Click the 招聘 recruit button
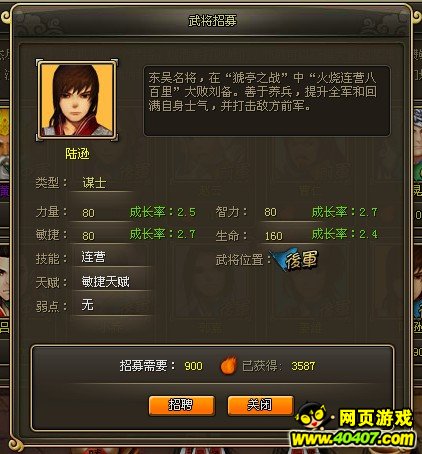The width and height of the screenshot is (422, 454). pyautogui.click(x=181, y=405)
